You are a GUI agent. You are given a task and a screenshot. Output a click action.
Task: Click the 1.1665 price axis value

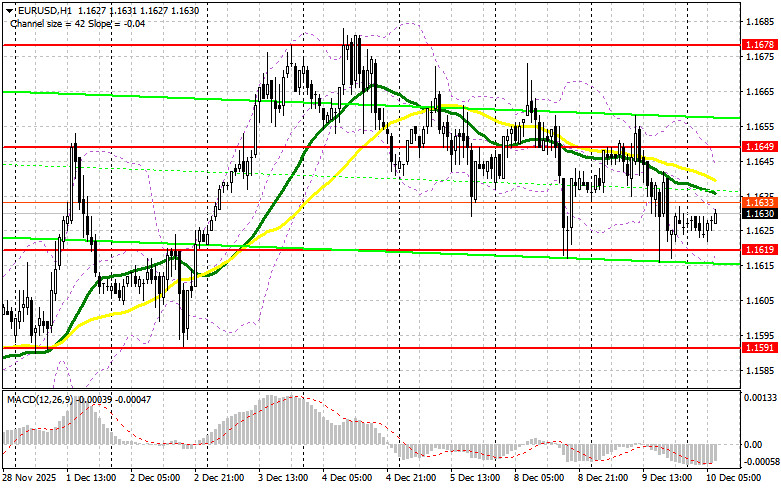coord(760,92)
